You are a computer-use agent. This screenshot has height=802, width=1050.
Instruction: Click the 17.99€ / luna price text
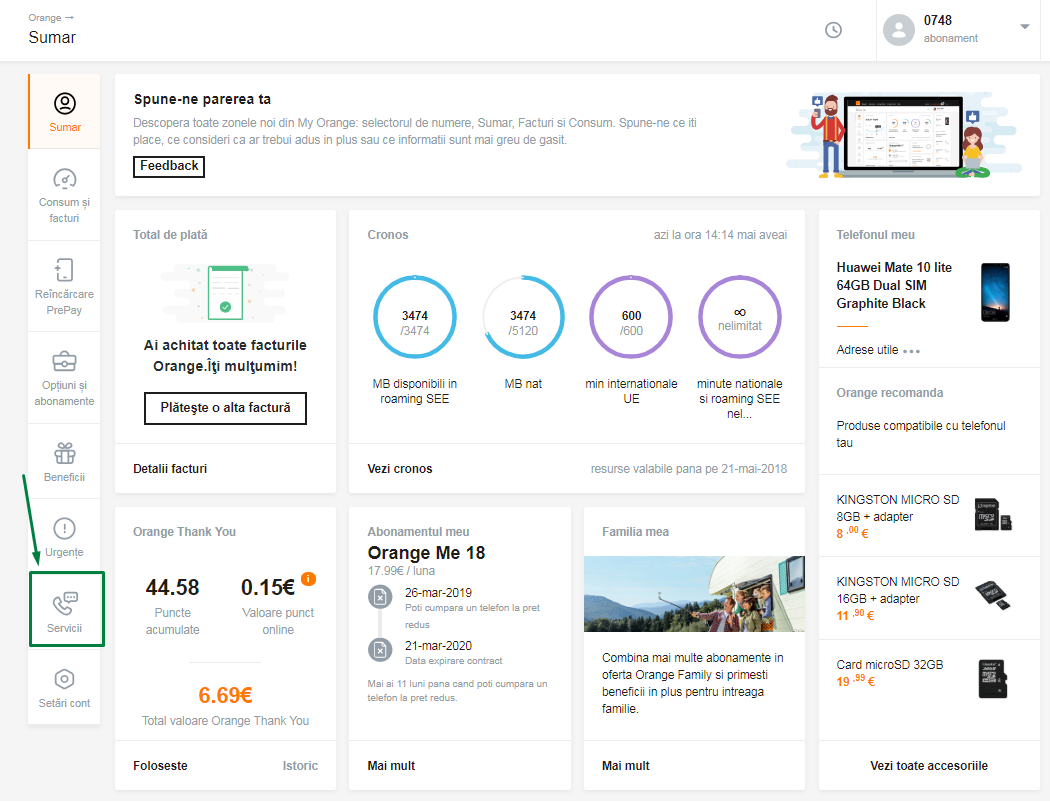tap(401, 571)
